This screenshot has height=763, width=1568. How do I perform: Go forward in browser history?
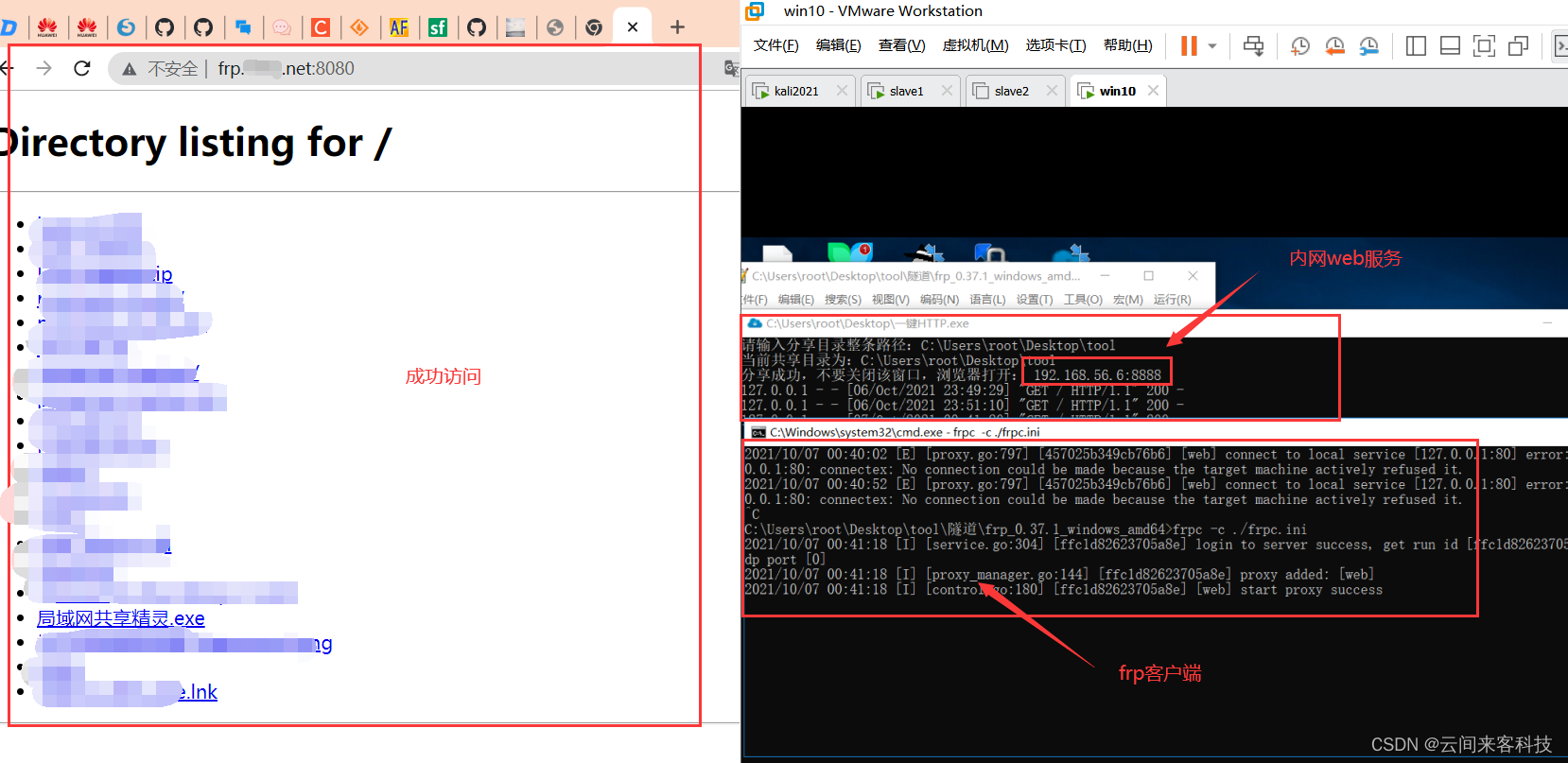pos(44,68)
